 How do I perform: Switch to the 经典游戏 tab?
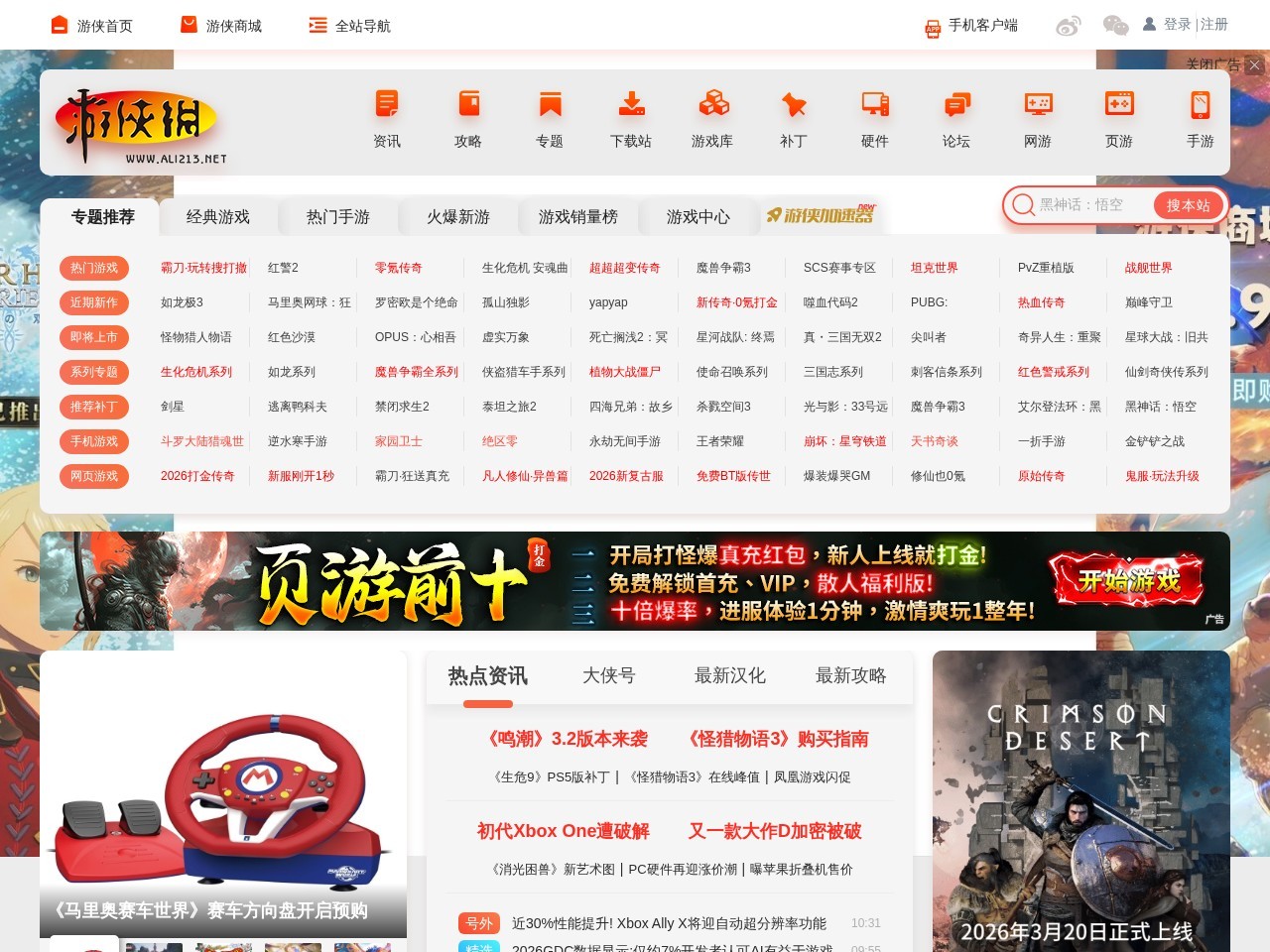218,217
